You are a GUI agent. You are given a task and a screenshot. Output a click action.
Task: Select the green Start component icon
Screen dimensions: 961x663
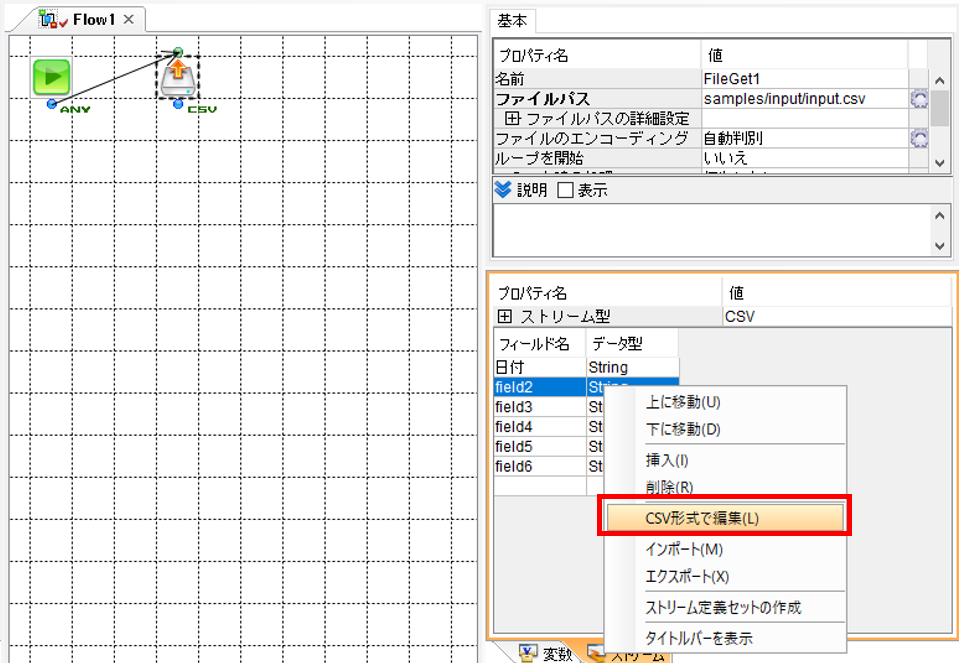(x=51, y=77)
